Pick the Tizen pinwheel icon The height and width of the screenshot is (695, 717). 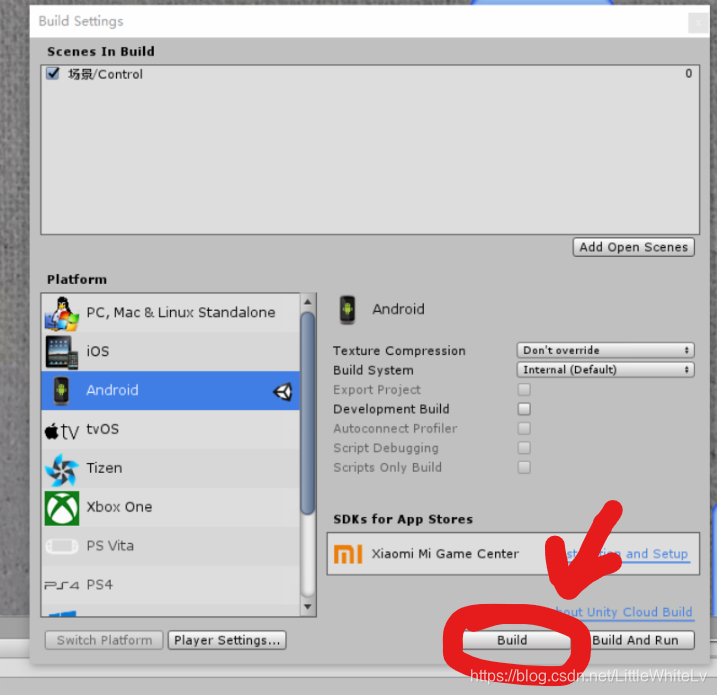pos(62,469)
